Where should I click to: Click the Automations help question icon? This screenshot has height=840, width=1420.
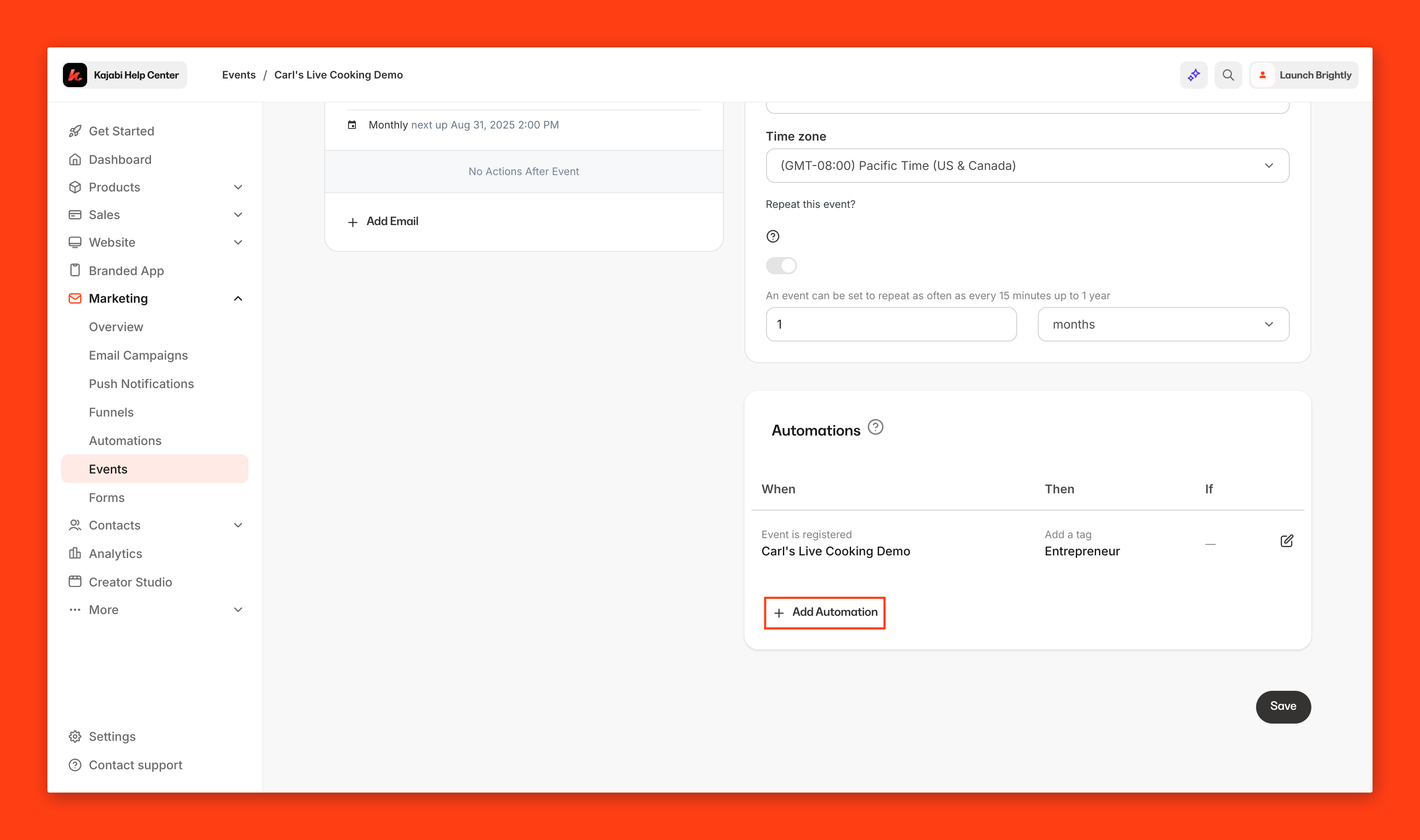point(875,427)
